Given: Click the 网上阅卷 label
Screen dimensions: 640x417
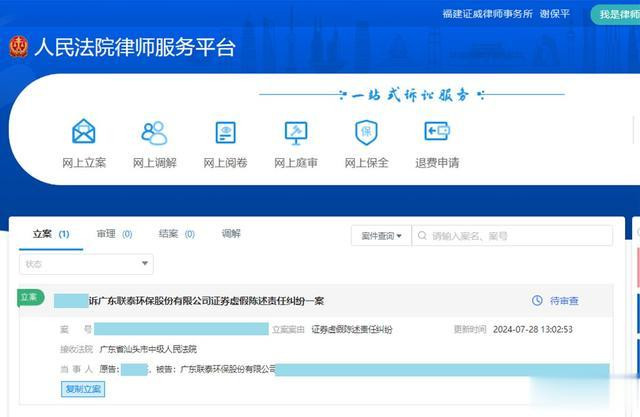Looking at the screenshot, I should [225, 163].
